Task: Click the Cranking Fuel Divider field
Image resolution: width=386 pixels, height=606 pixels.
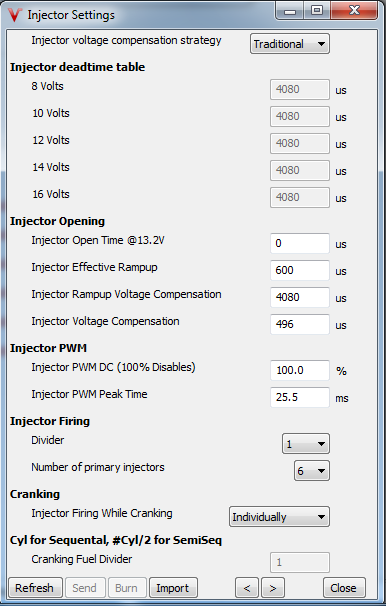Action: tap(300, 562)
